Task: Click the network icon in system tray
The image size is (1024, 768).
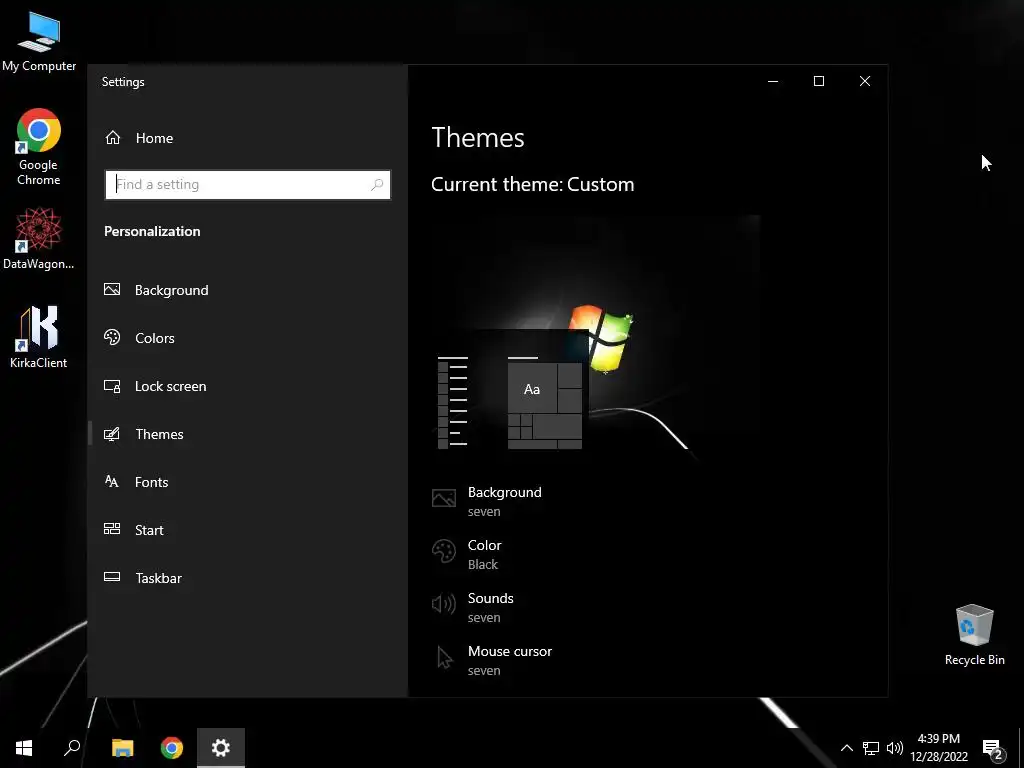Action: [x=871, y=748]
